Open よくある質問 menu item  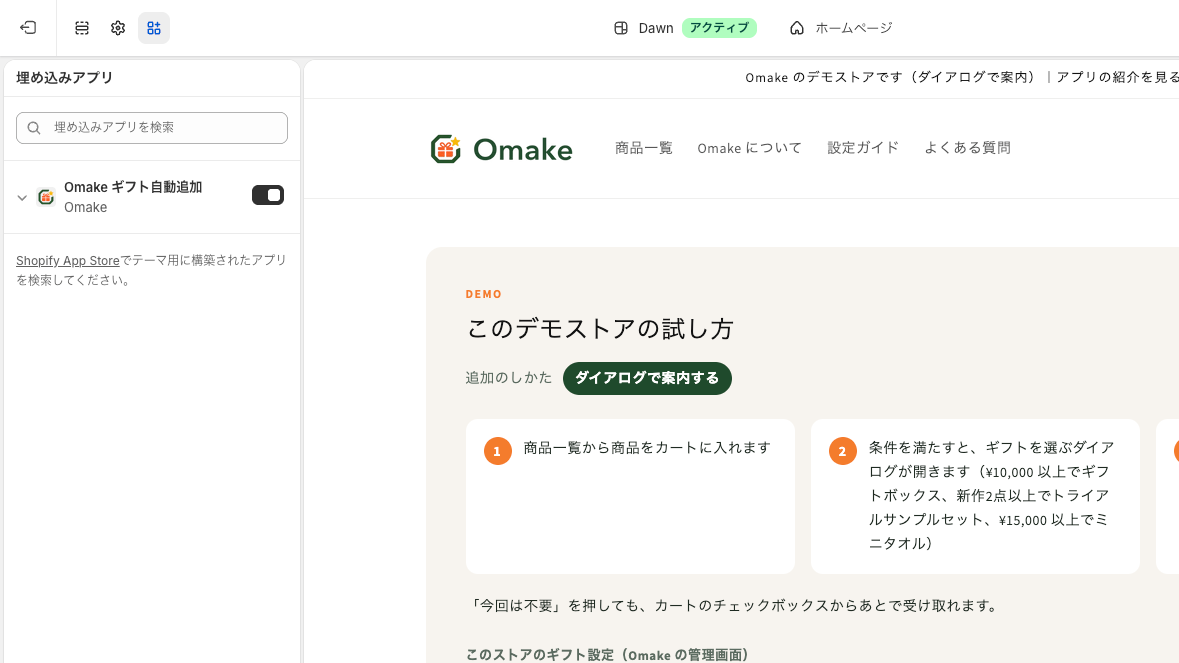pyautogui.click(x=967, y=148)
